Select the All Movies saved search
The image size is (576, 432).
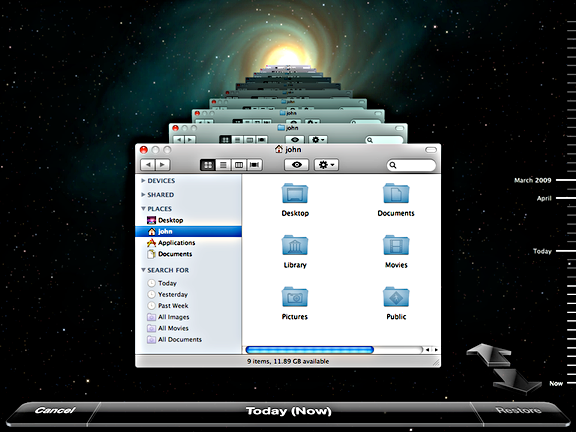[x=188, y=328]
